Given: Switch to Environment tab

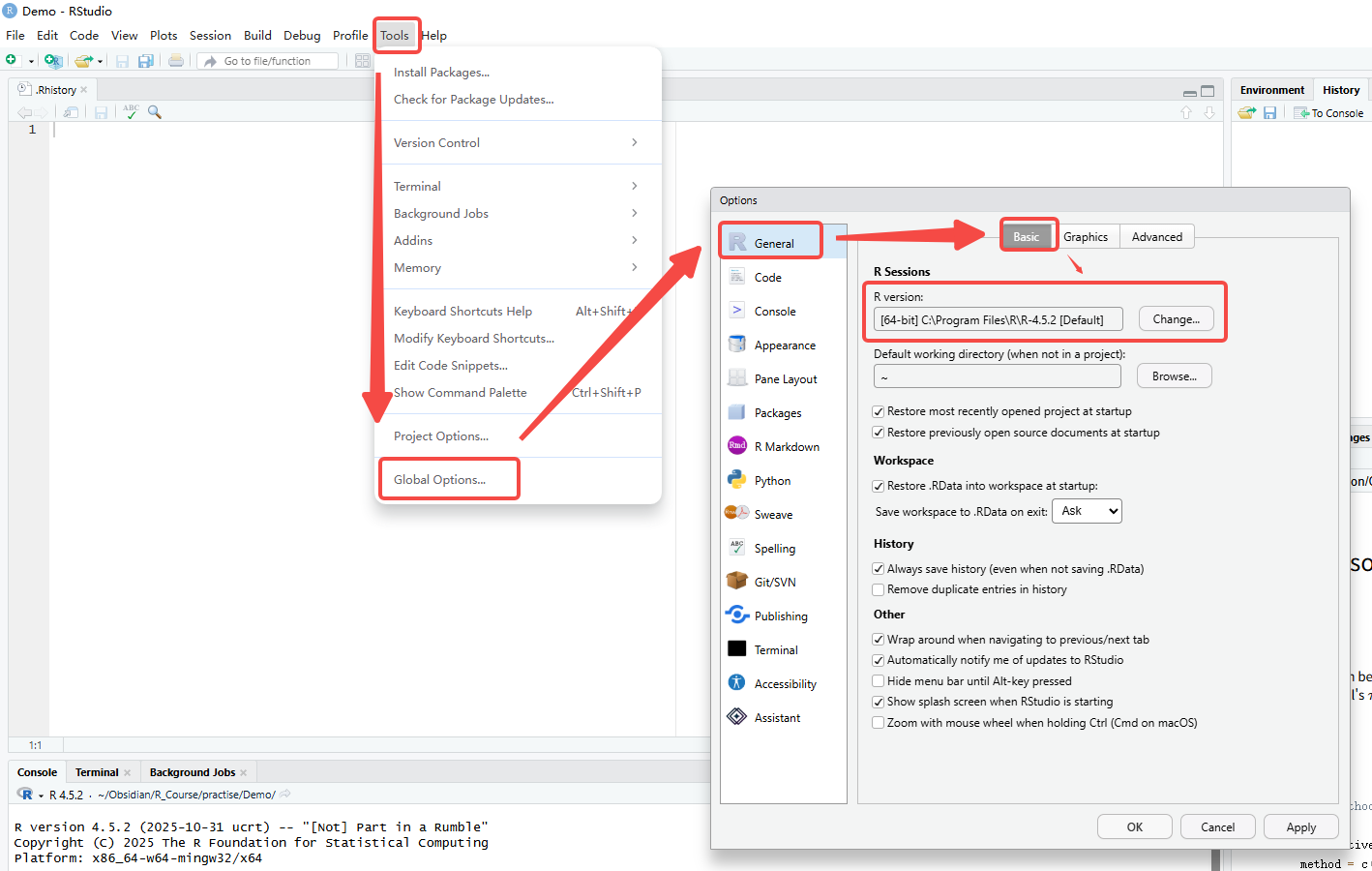Looking at the screenshot, I should point(1272,90).
